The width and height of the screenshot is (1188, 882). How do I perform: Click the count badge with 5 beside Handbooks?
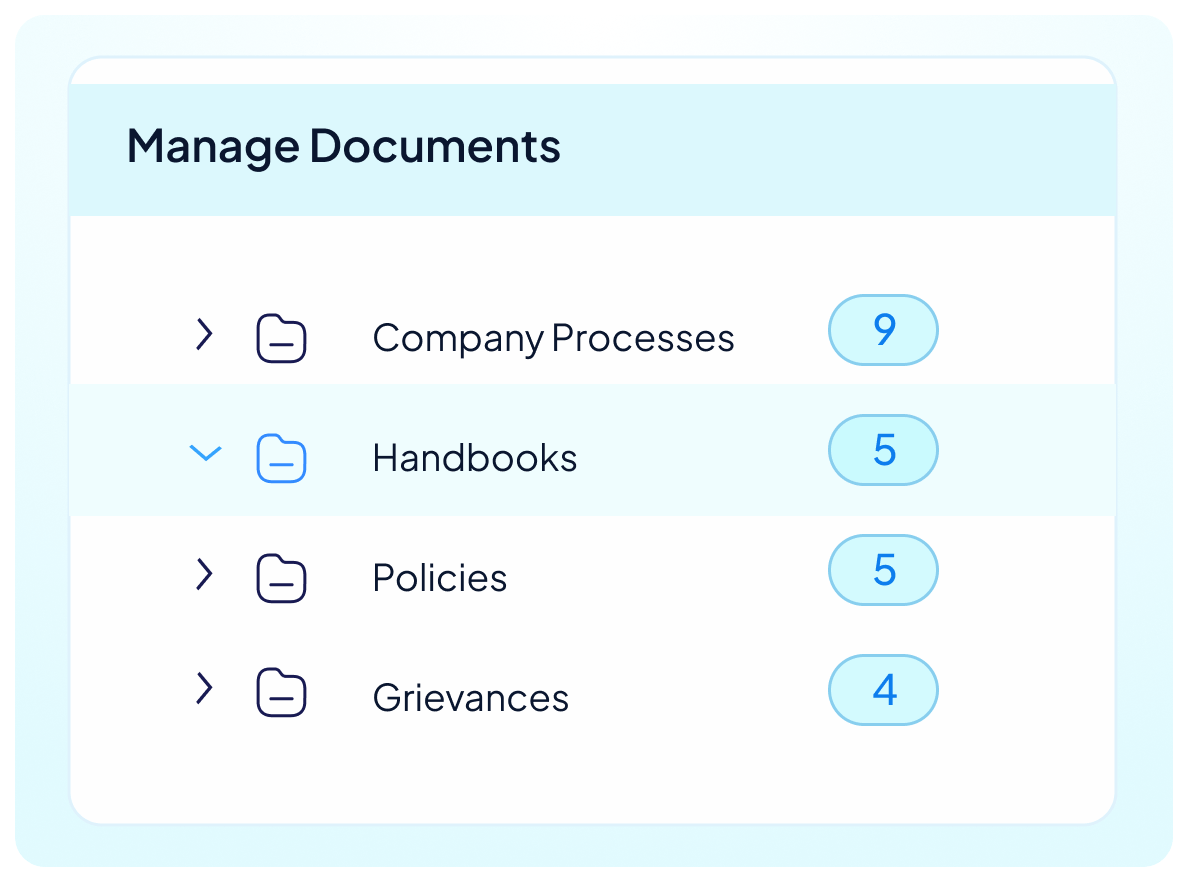(x=883, y=450)
